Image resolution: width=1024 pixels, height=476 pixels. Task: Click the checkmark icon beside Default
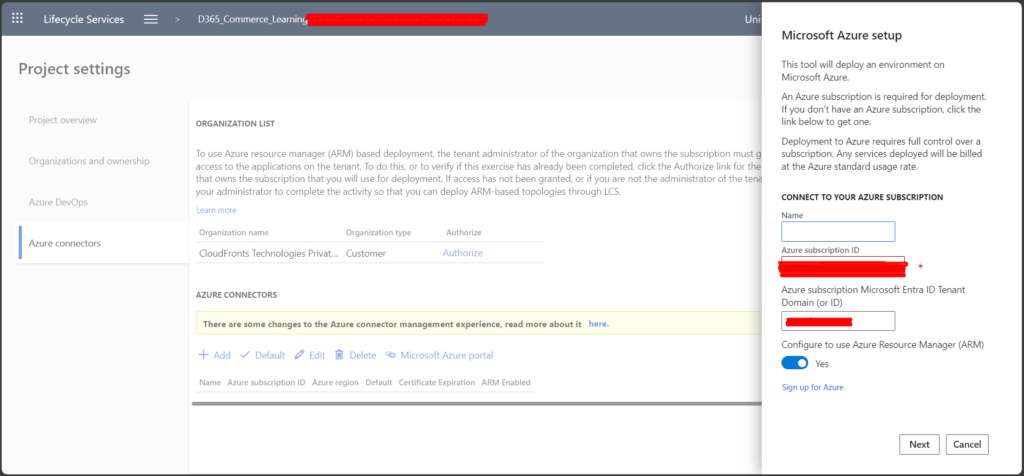pos(246,355)
